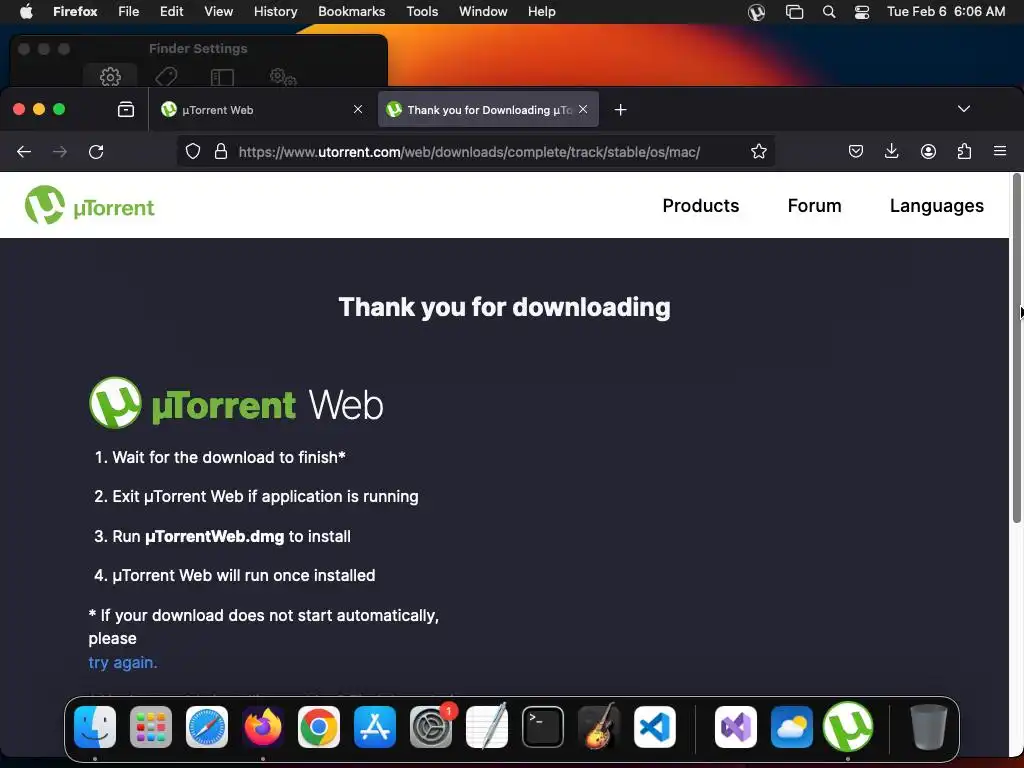Open Forum link in header
The image size is (1024, 768).
coord(814,206)
